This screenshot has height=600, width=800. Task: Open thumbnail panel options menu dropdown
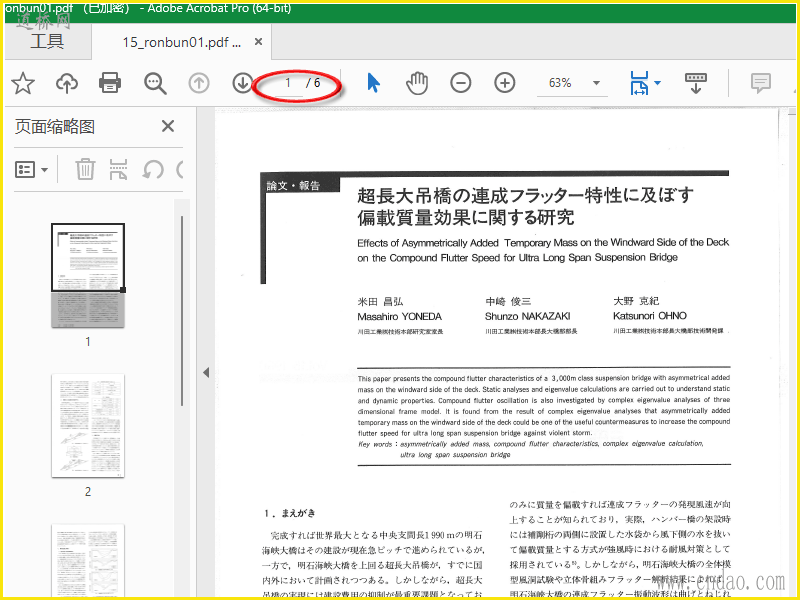tap(32, 169)
